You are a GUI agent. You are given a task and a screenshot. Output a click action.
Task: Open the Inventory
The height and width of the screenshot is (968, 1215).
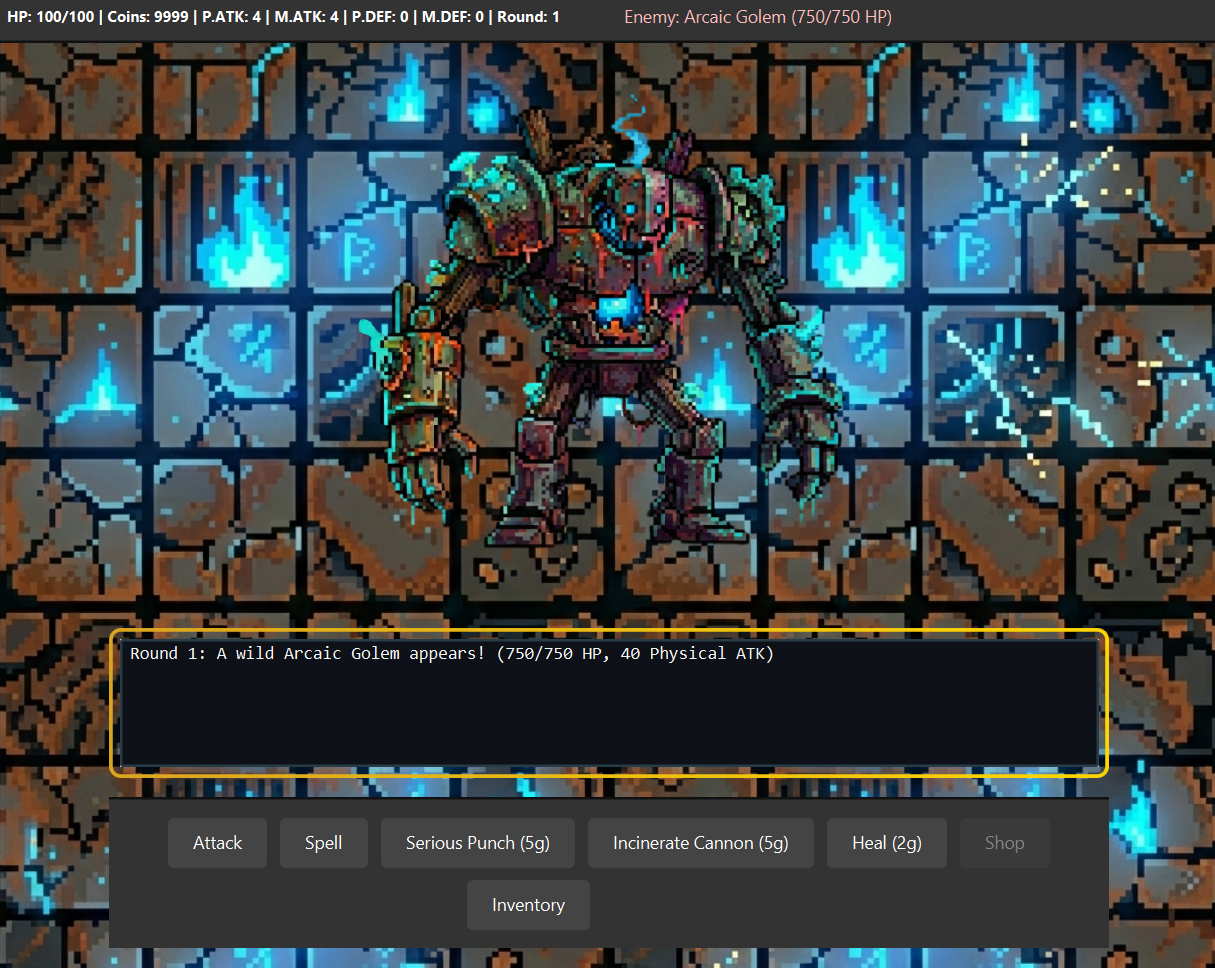pos(528,905)
